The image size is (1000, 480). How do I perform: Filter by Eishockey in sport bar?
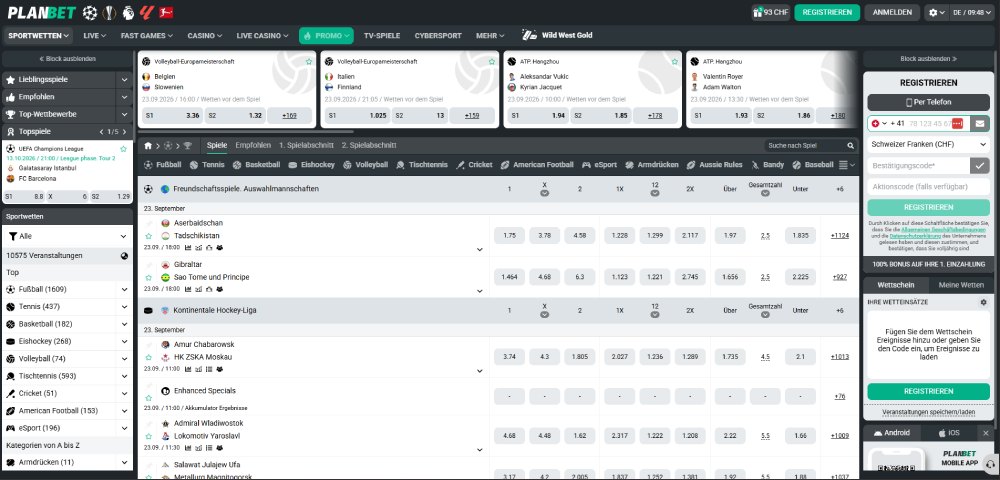click(x=311, y=164)
